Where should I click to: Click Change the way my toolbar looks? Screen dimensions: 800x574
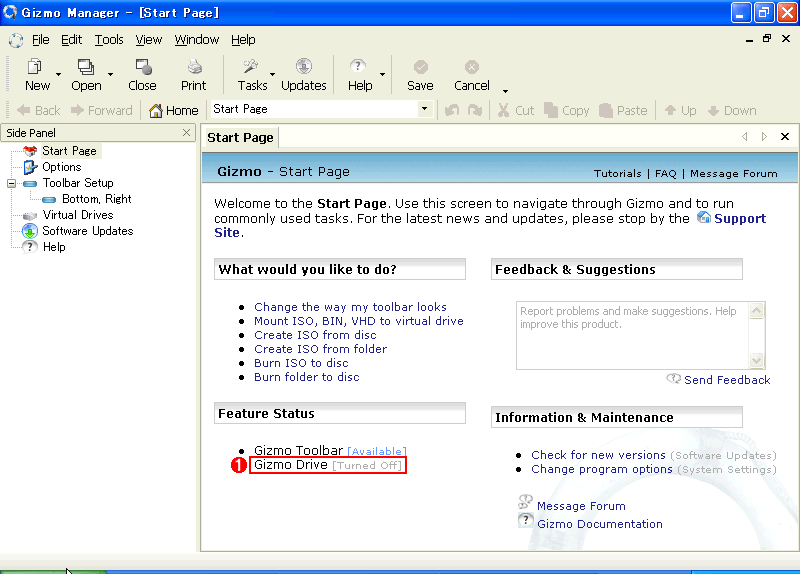point(350,307)
